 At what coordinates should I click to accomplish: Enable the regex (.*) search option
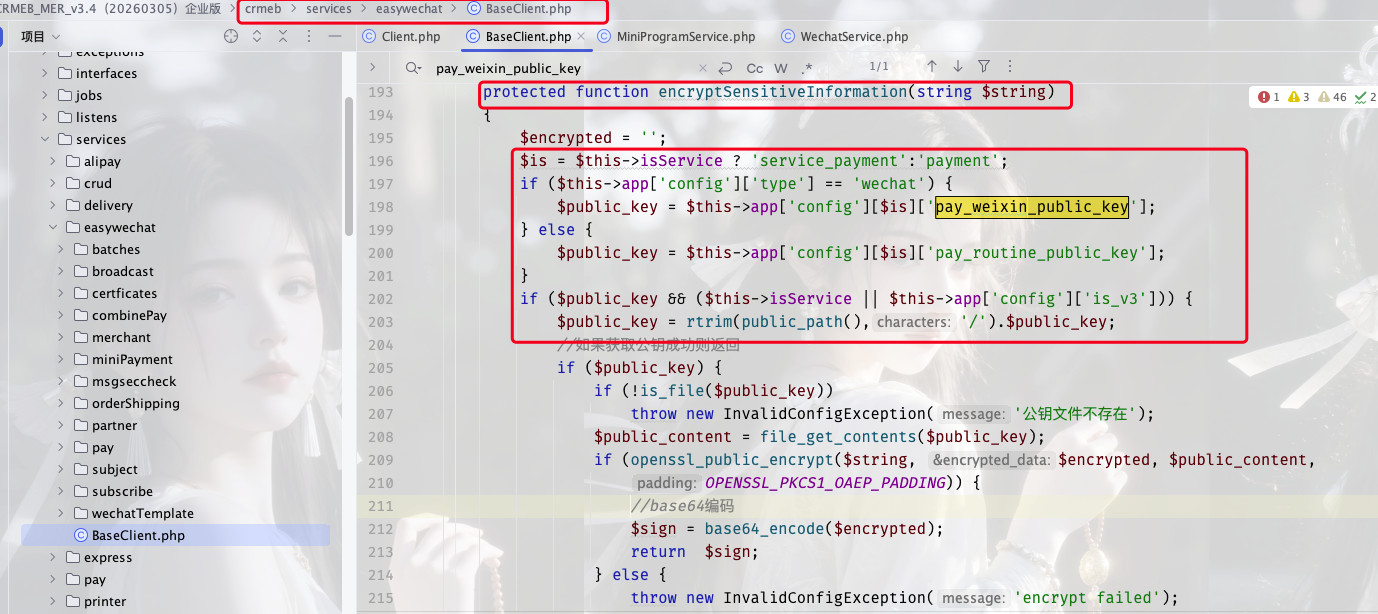click(806, 68)
